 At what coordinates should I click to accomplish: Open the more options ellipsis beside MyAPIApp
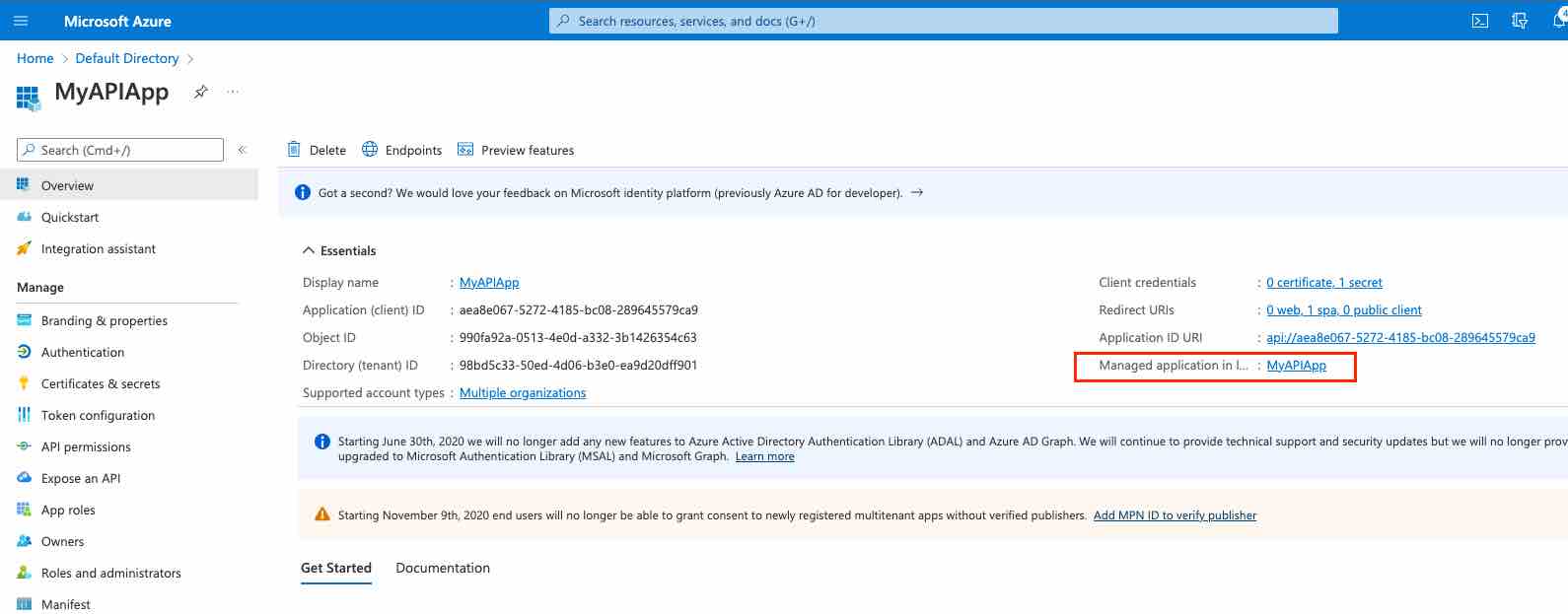(x=233, y=92)
